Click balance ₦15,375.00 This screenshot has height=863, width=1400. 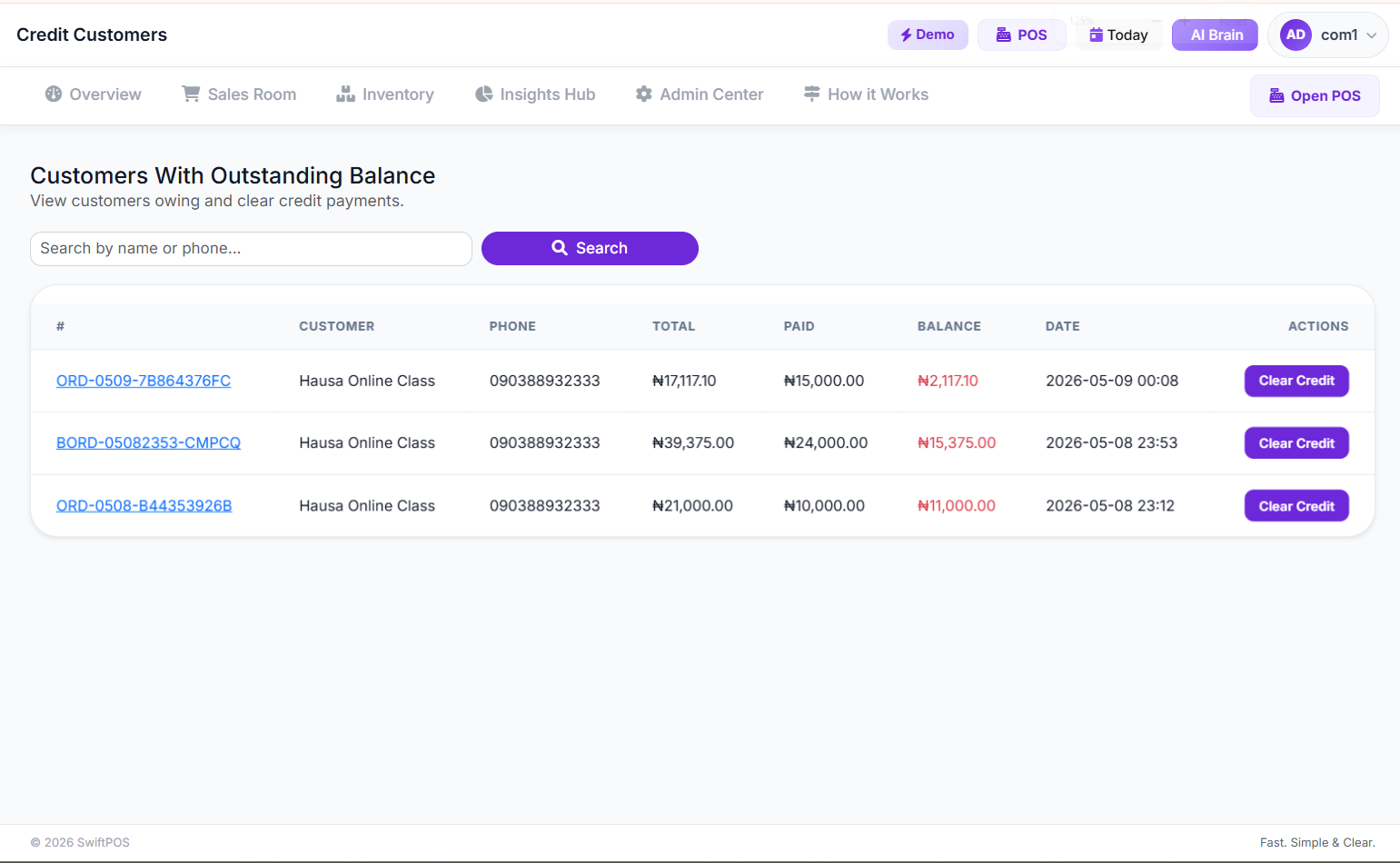(x=957, y=442)
